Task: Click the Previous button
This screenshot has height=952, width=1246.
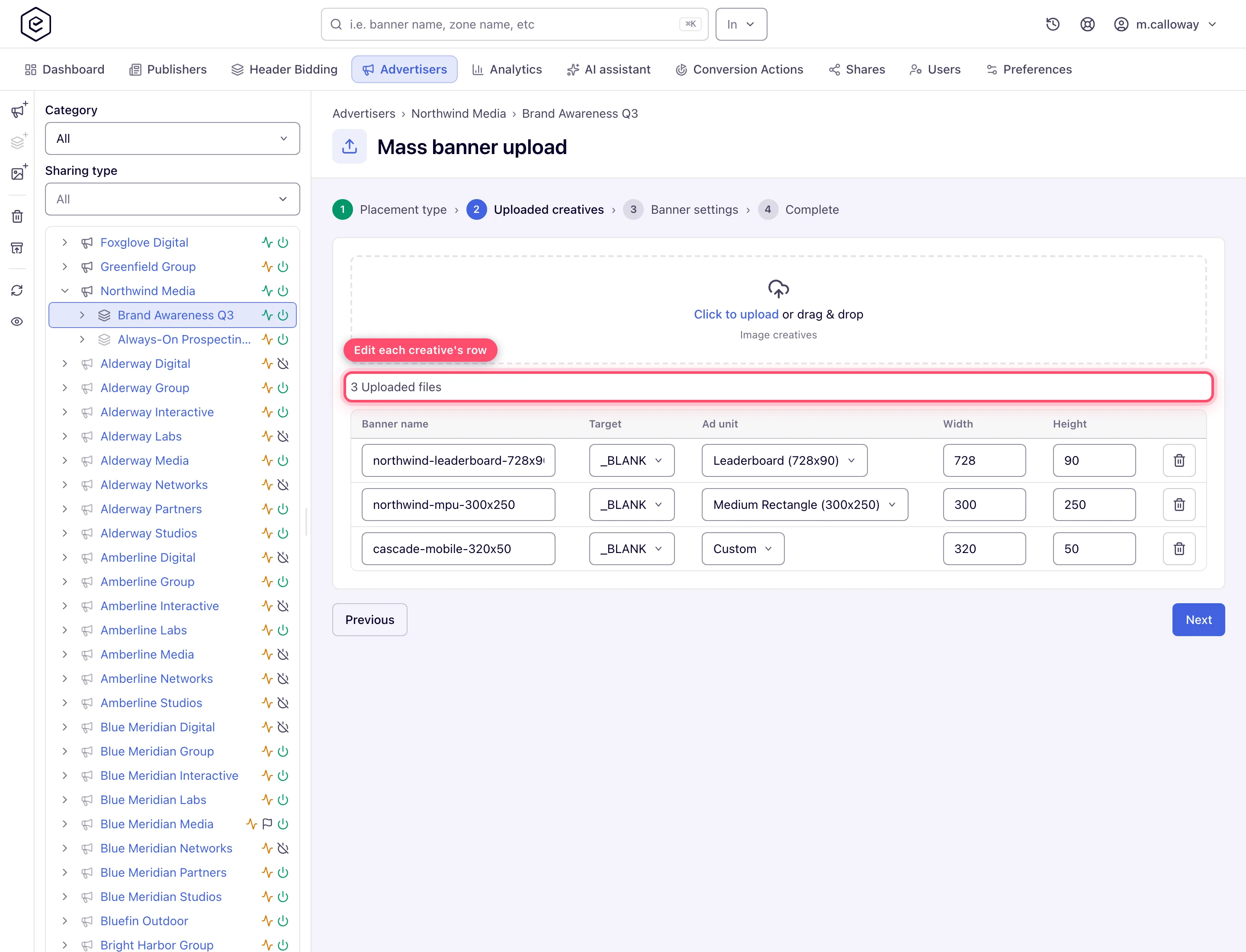Action: pyautogui.click(x=369, y=619)
